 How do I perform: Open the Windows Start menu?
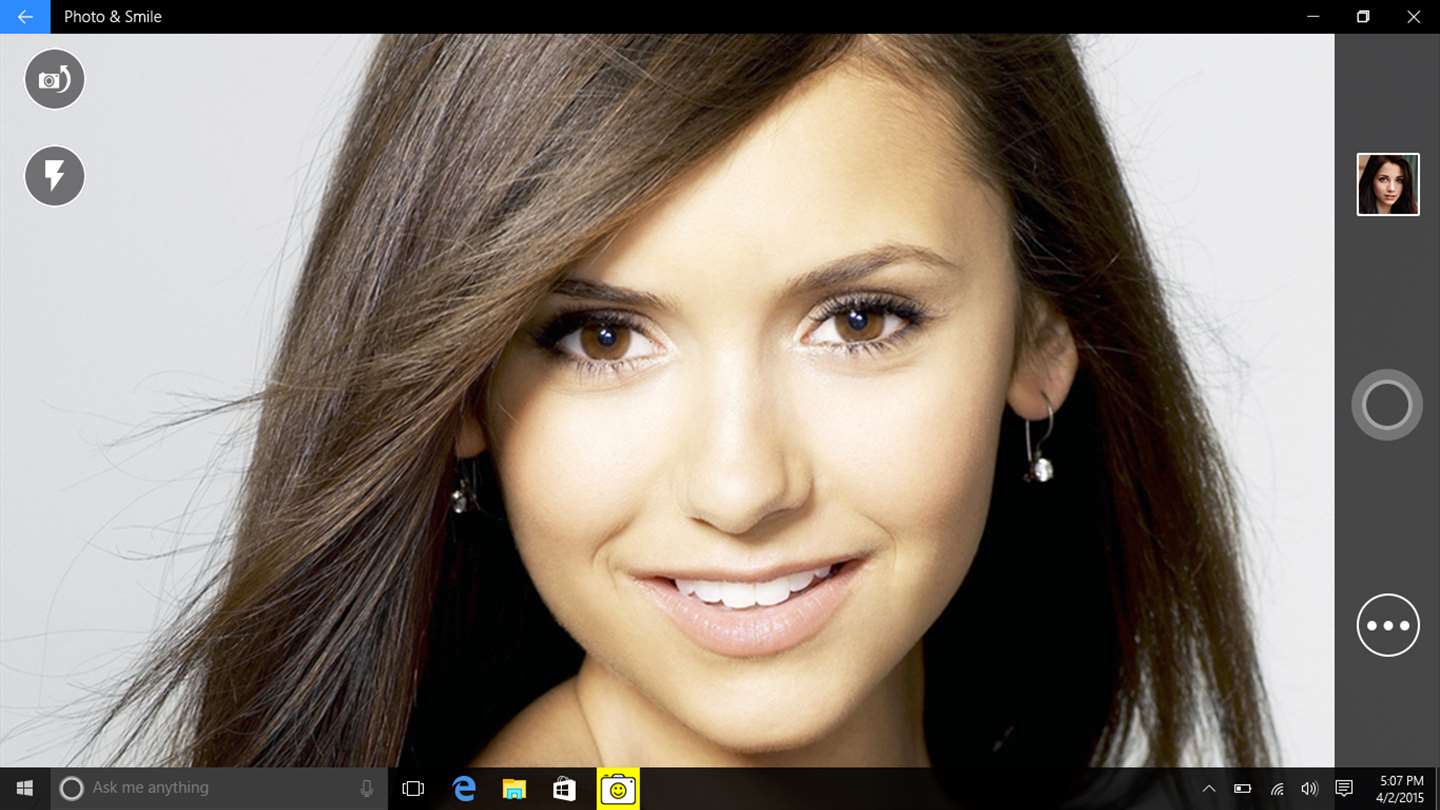24,789
